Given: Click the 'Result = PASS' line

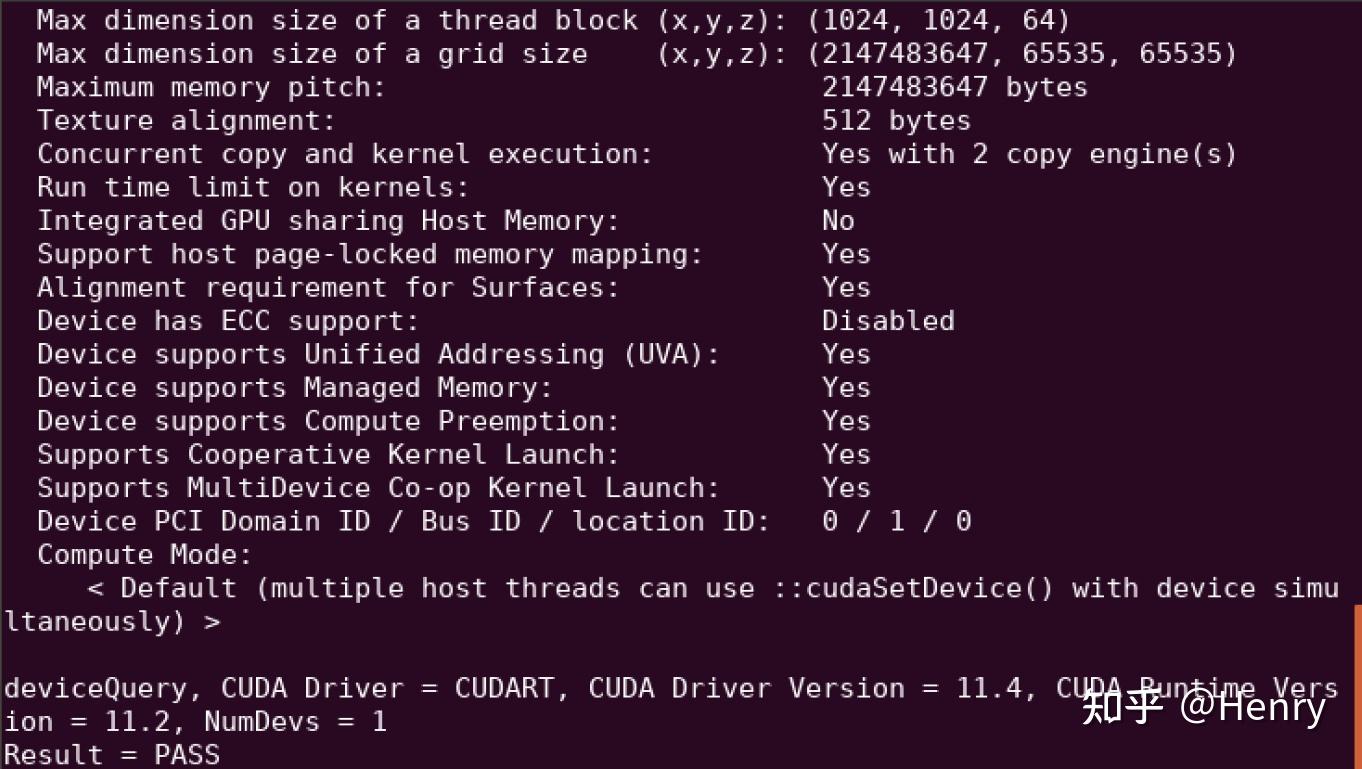Looking at the screenshot, I should coord(112,754).
